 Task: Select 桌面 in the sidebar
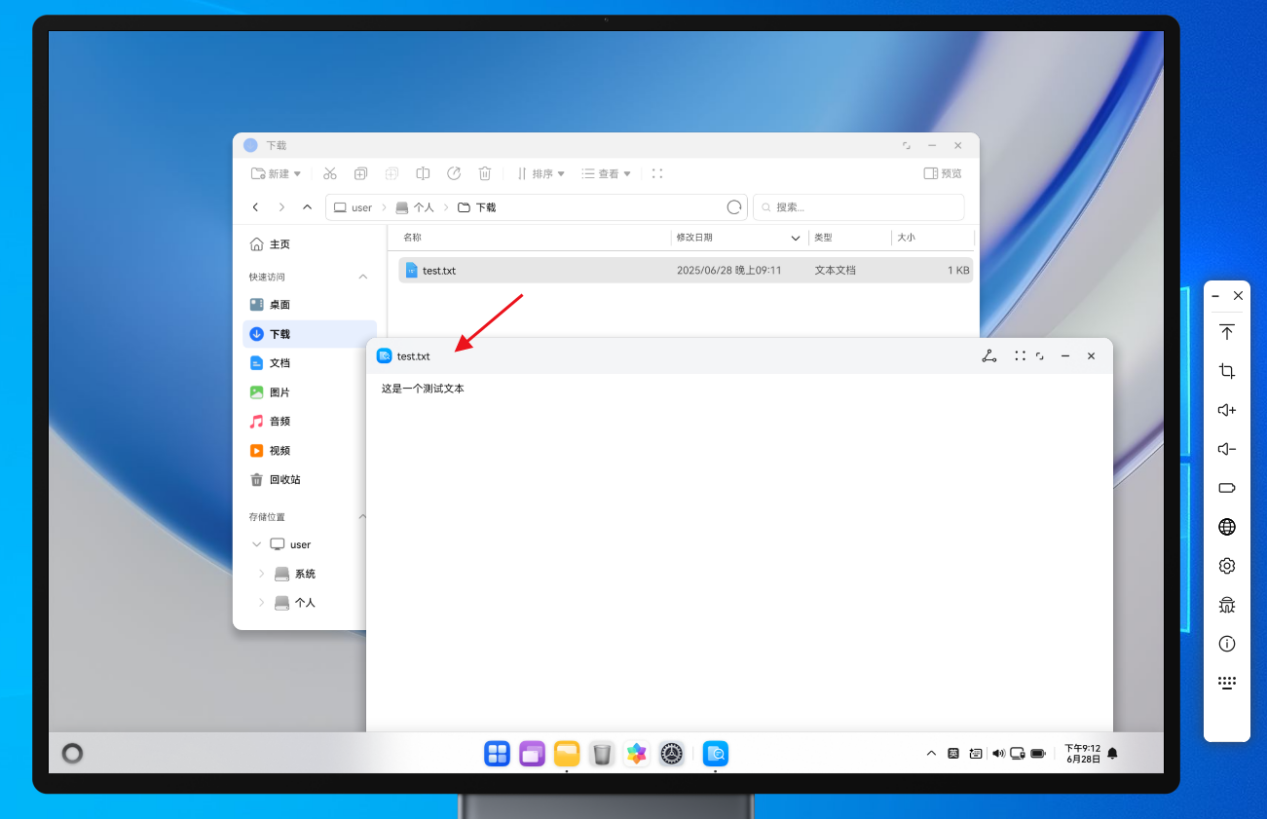(279, 305)
